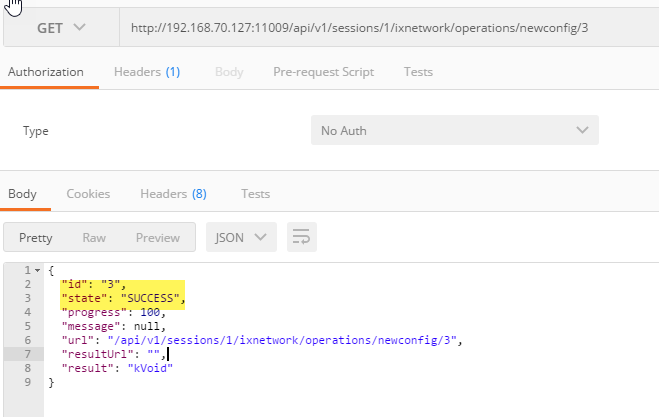Select the Pre-request Script tab

[x=323, y=72]
